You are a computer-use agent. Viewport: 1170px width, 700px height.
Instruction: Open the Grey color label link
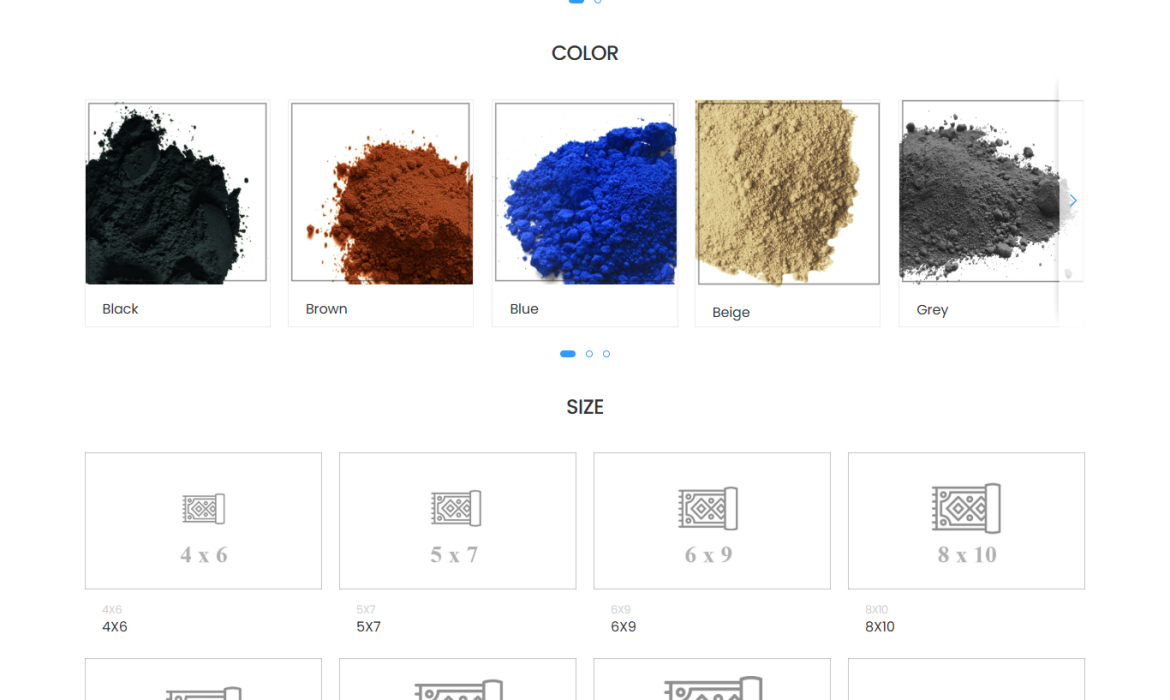coord(932,310)
